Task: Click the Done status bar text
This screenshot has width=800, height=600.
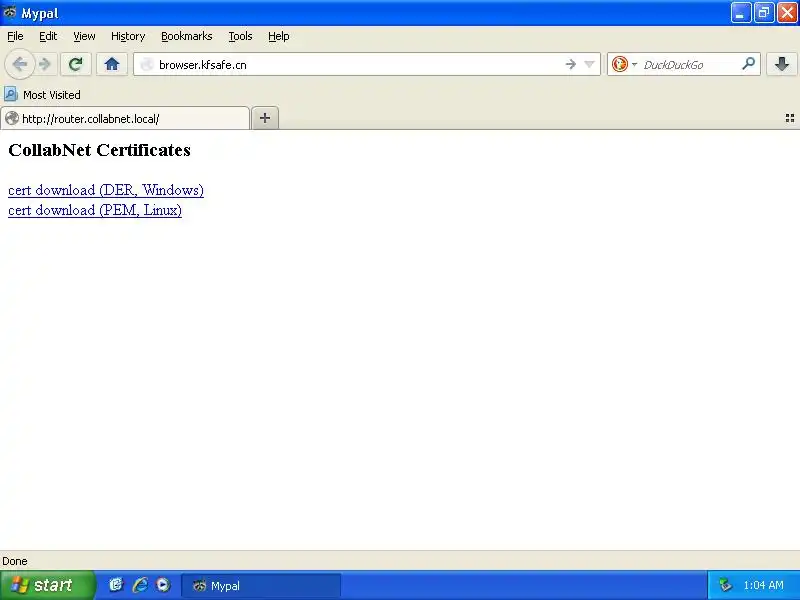Action: point(15,561)
